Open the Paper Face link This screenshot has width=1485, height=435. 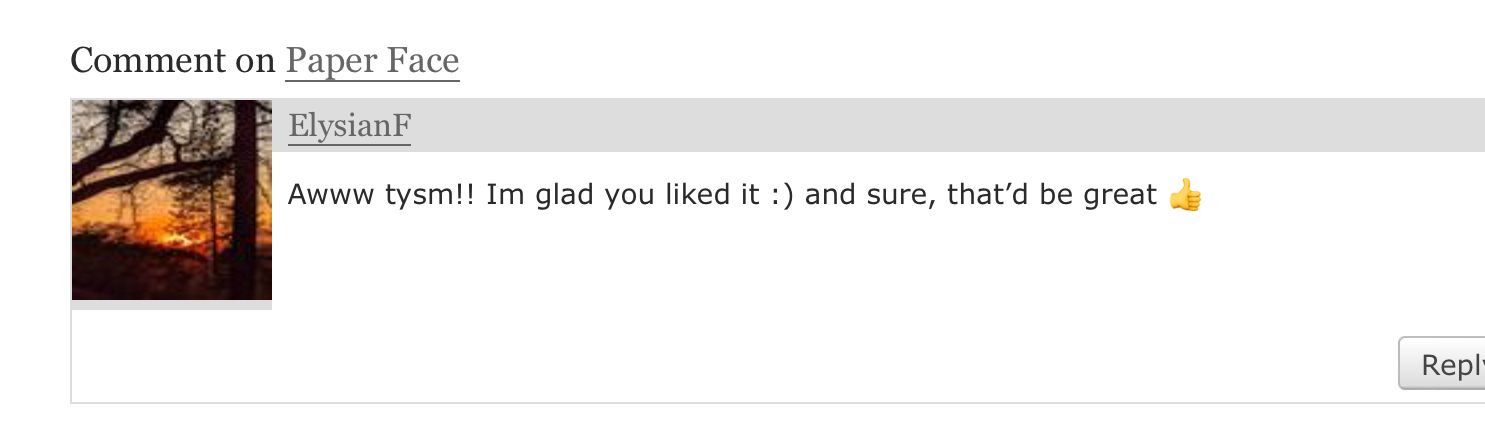(372, 61)
